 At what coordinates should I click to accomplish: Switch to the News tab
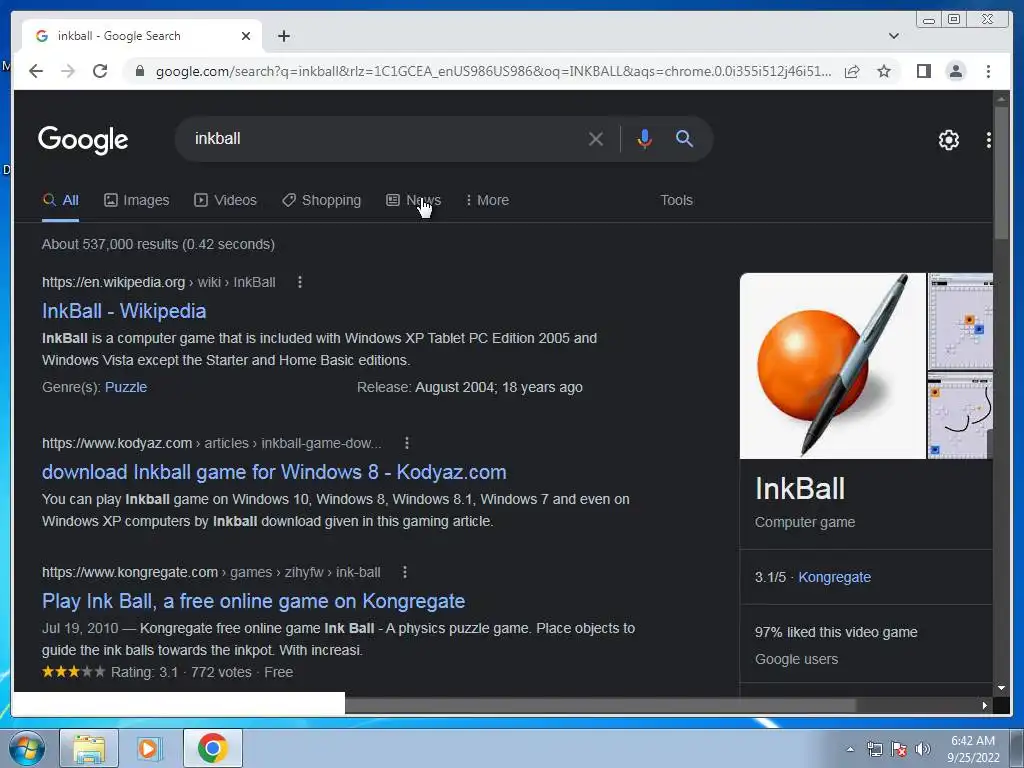coord(413,200)
